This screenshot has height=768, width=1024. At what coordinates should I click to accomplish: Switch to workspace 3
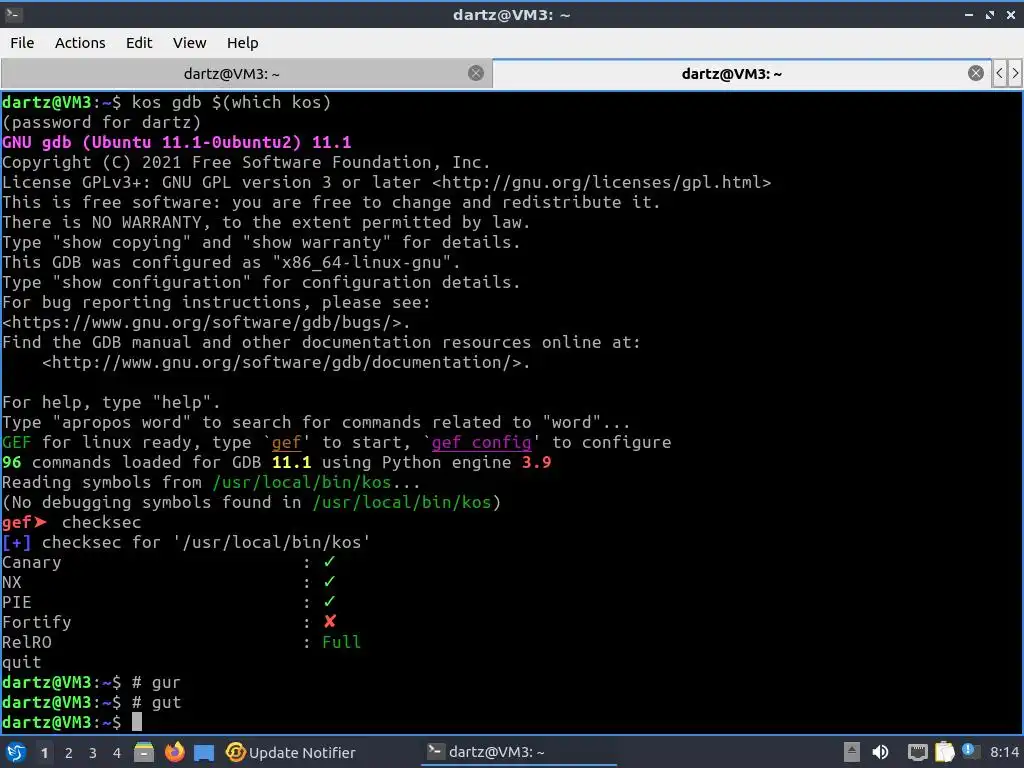pyautogui.click(x=93, y=753)
